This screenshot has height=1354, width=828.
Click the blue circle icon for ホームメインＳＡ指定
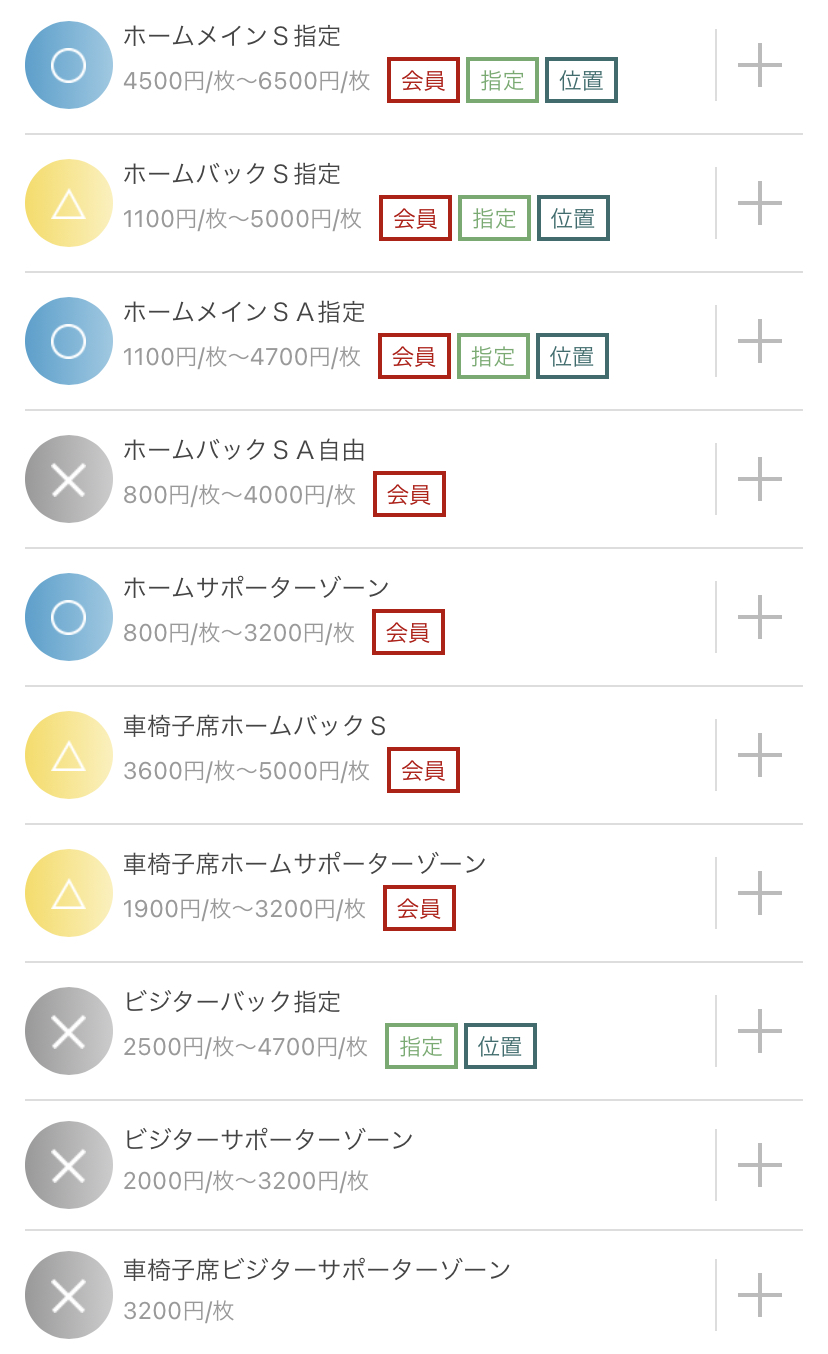(68, 341)
